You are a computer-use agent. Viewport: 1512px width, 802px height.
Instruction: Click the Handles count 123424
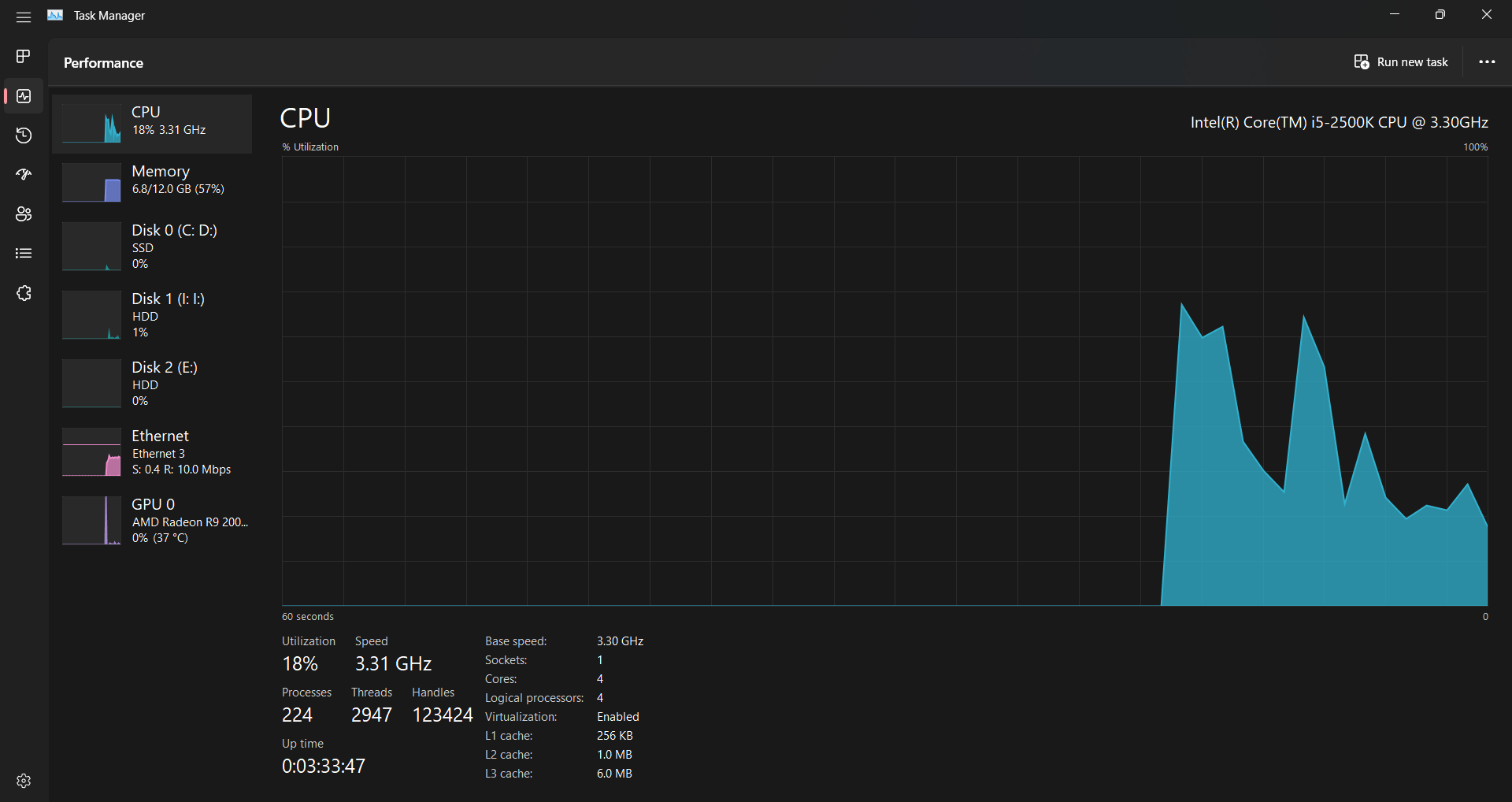[x=443, y=715]
